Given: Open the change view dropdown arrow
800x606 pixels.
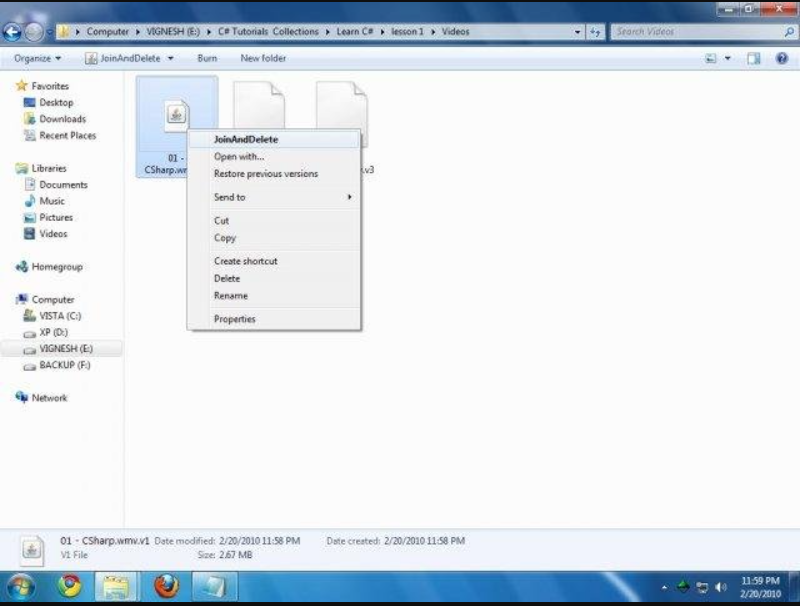Looking at the screenshot, I should coord(728,59).
